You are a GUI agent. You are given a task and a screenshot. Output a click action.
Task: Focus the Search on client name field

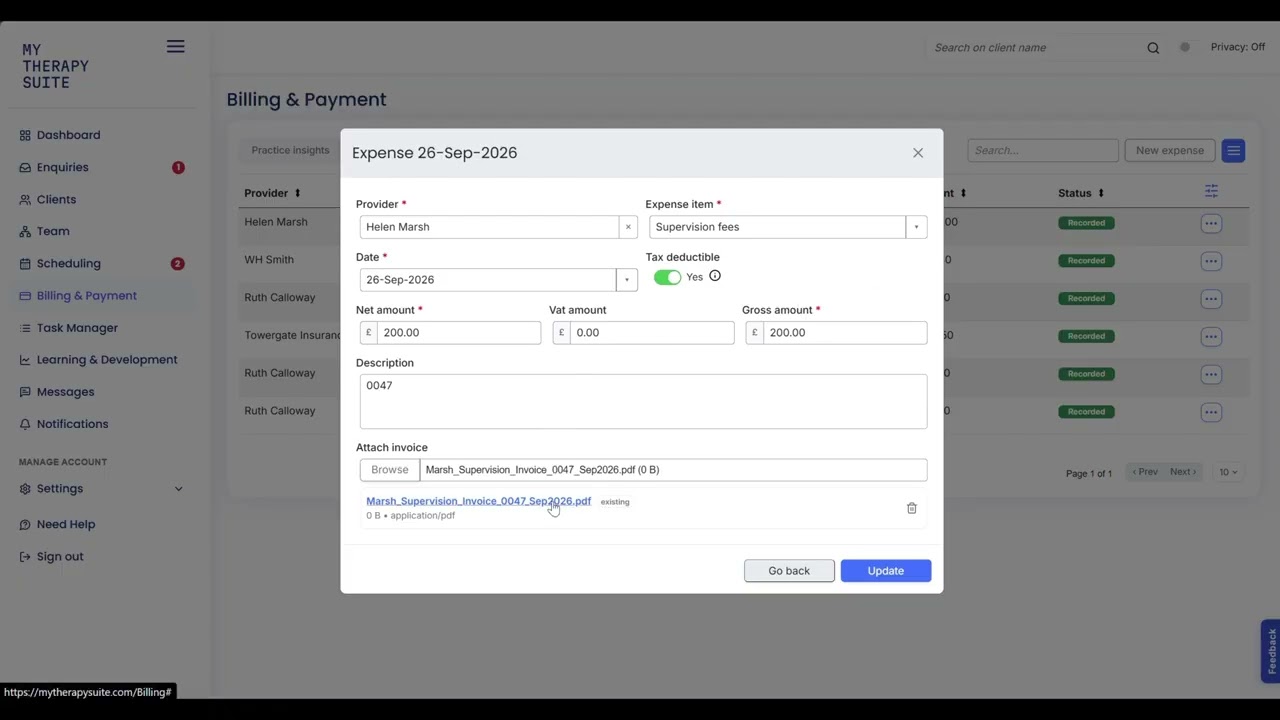1035,48
